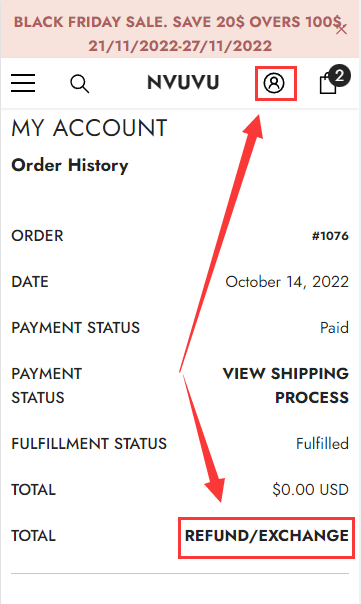
Task: Open the user account icon
Action: (274, 83)
